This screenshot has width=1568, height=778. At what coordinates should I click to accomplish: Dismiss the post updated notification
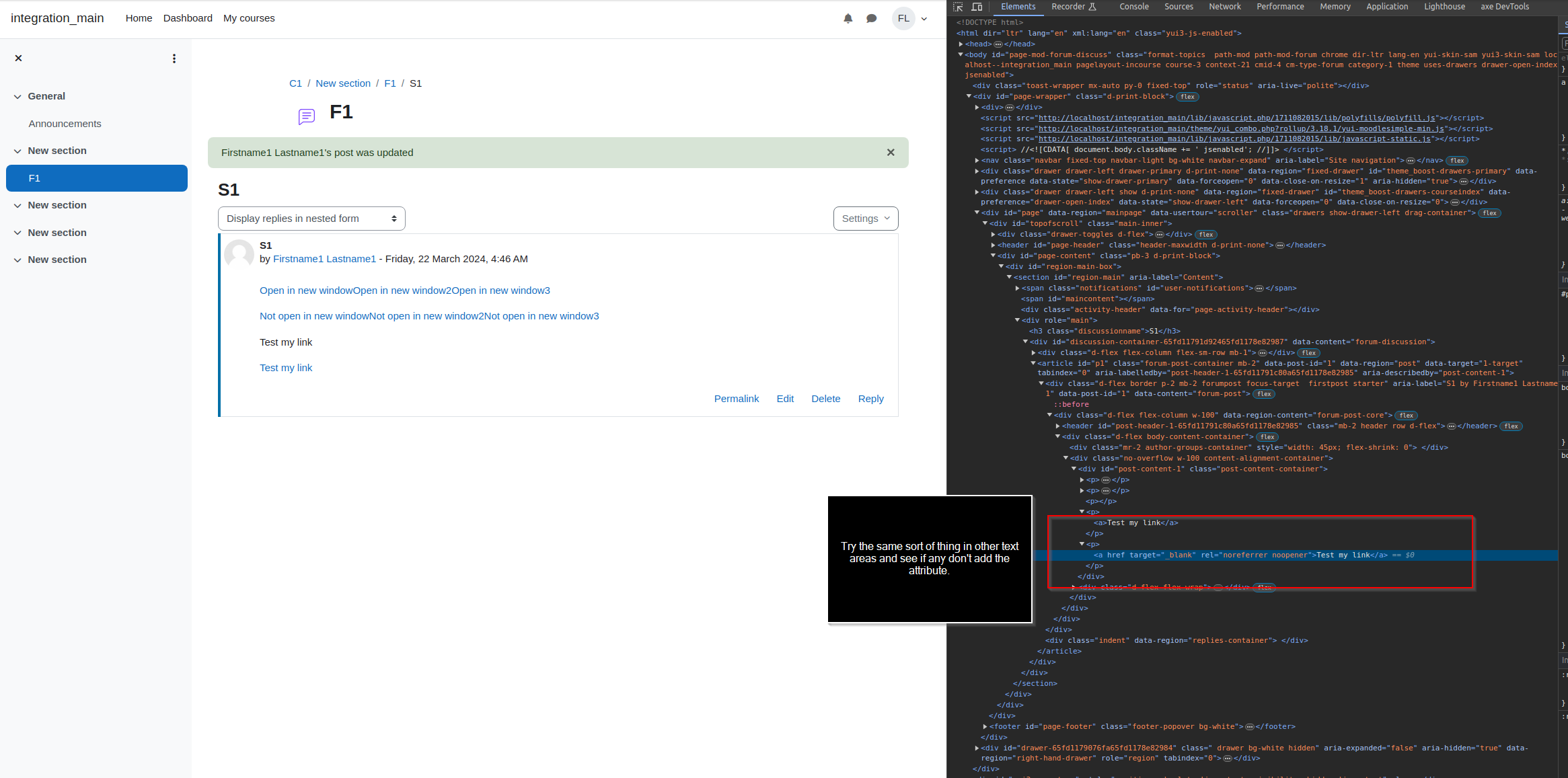[891, 153]
